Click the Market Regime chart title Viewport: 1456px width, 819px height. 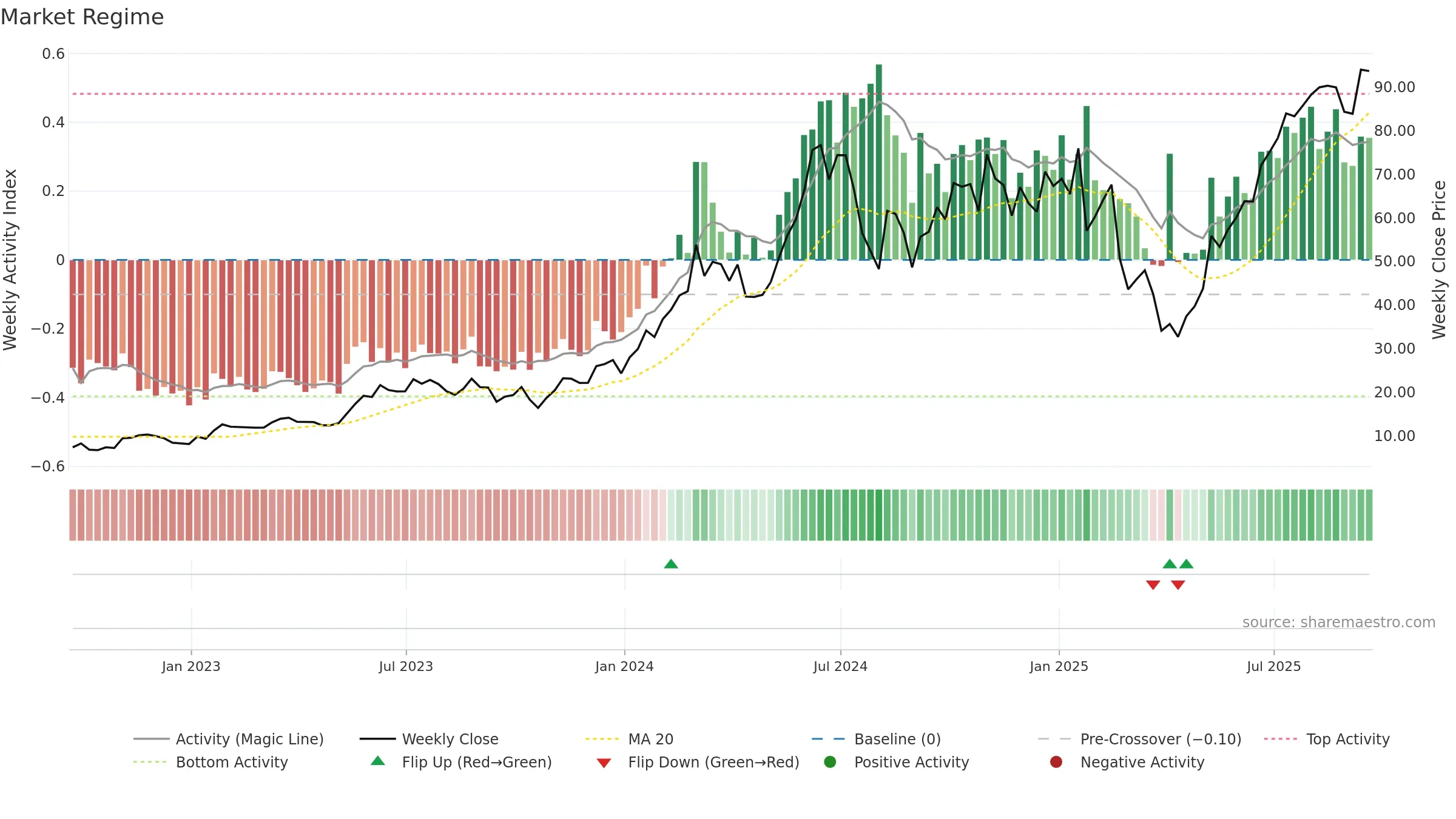pos(82,17)
